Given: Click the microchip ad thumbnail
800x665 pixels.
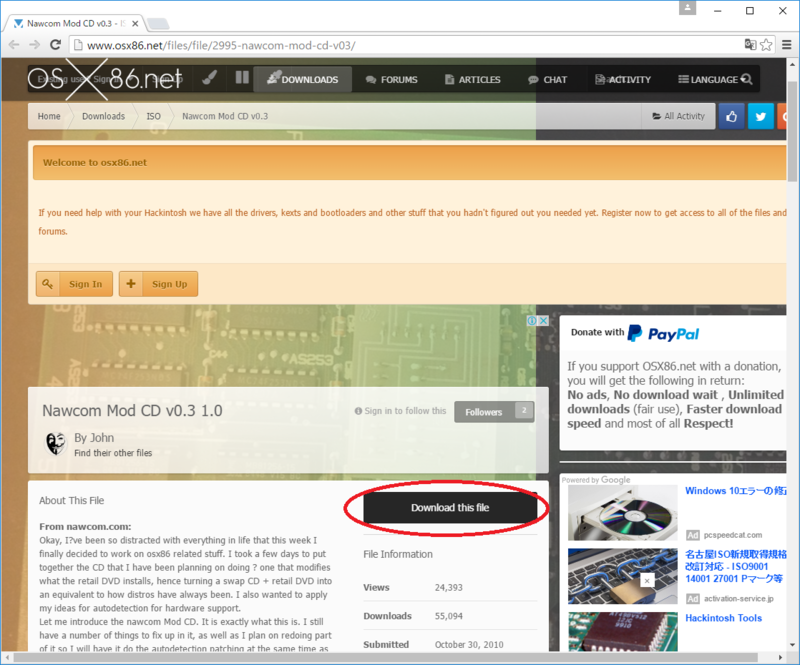Looking at the screenshot, I should tap(622, 631).
